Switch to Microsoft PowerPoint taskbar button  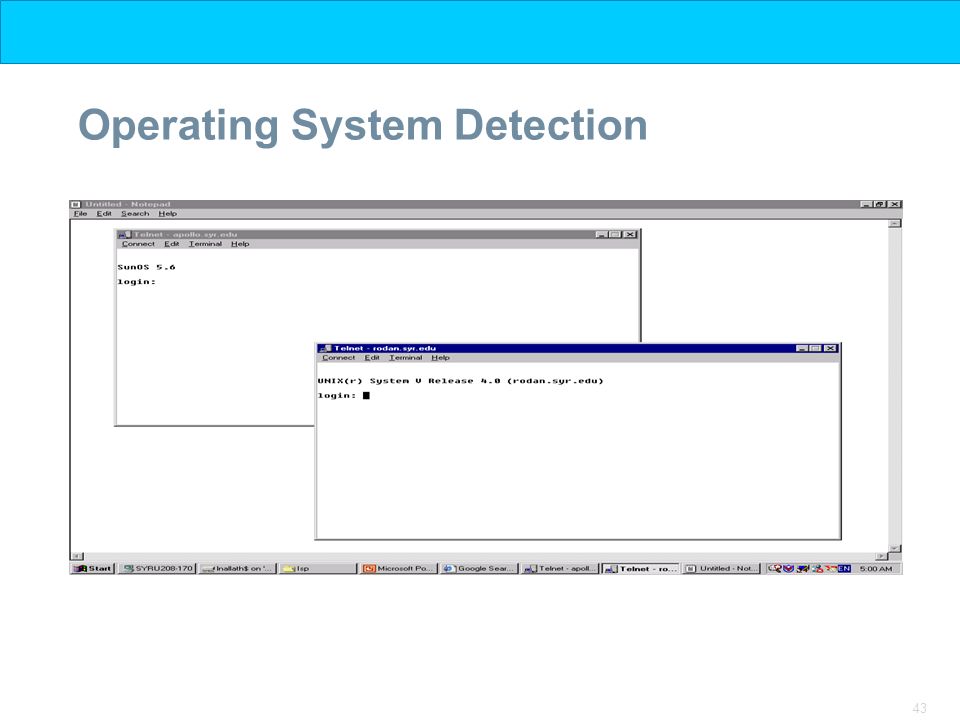pos(399,568)
